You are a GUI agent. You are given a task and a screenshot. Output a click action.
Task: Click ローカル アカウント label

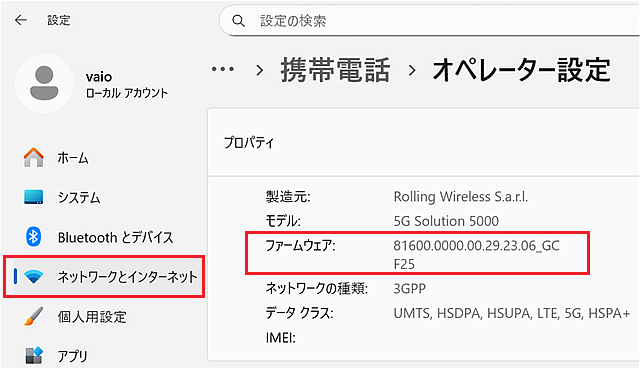(x=127, y=93)
